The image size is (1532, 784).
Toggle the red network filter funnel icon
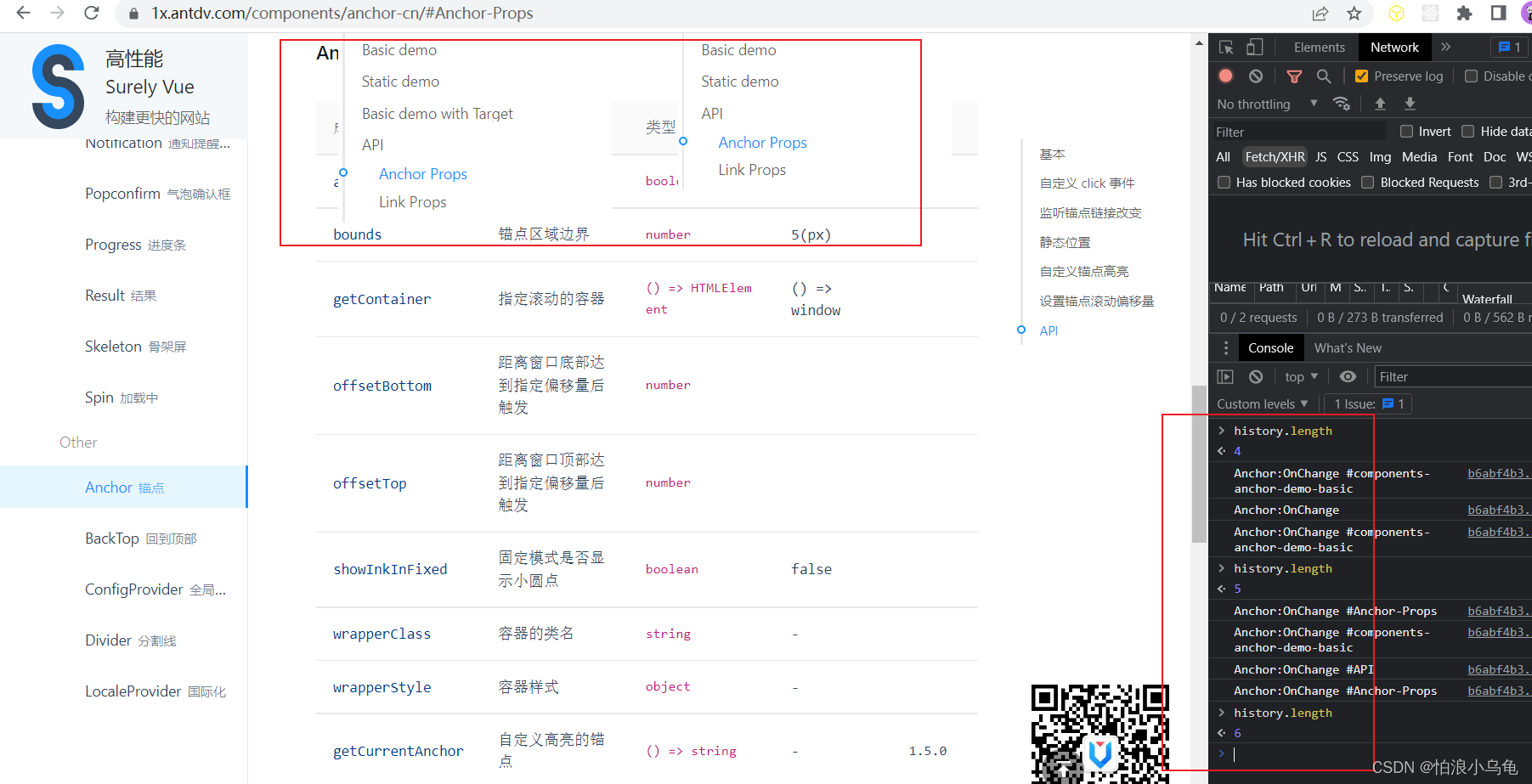coord(1294,76)
